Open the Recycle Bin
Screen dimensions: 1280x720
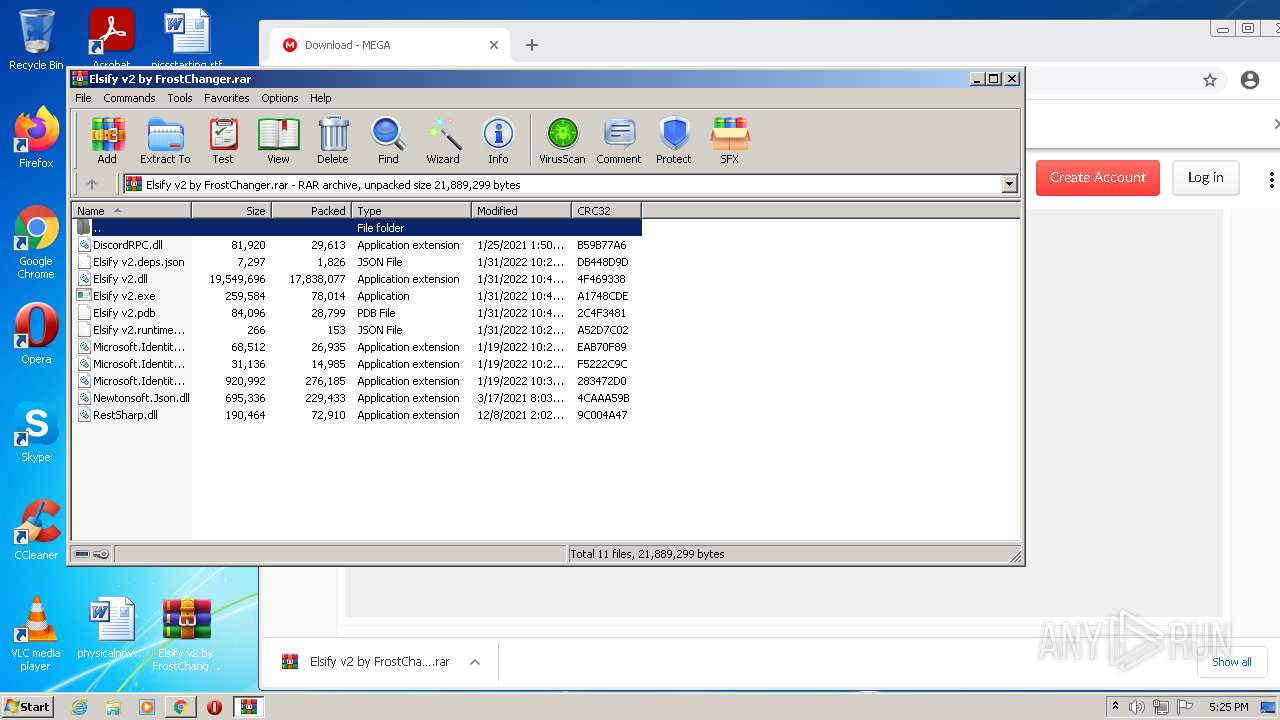click(x=36, y=40)
